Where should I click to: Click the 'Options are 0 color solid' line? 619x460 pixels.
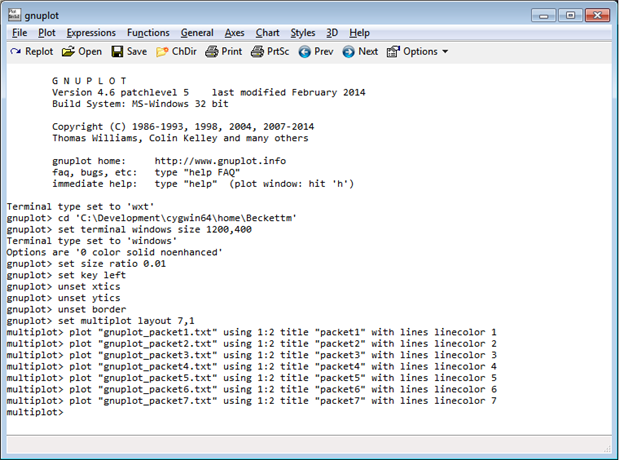click(x=114, y=252)
